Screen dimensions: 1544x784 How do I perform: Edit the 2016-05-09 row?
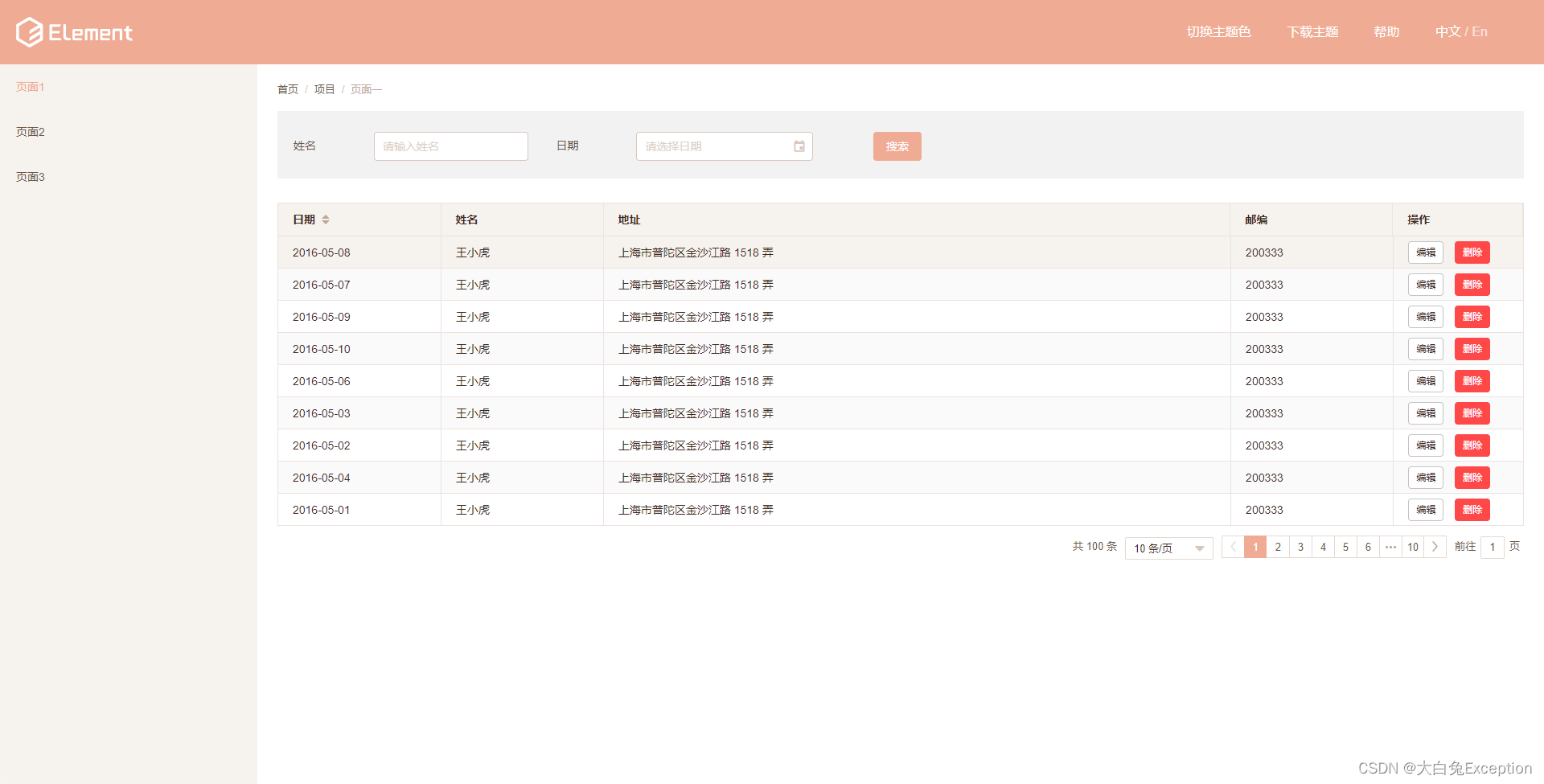(x=1426, y=317)
